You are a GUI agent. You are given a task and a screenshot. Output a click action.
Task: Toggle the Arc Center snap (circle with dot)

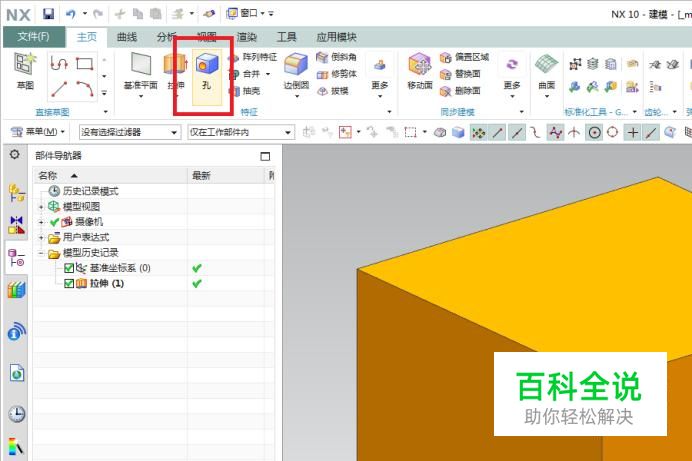pyautogui.click(x=594, y=132)
